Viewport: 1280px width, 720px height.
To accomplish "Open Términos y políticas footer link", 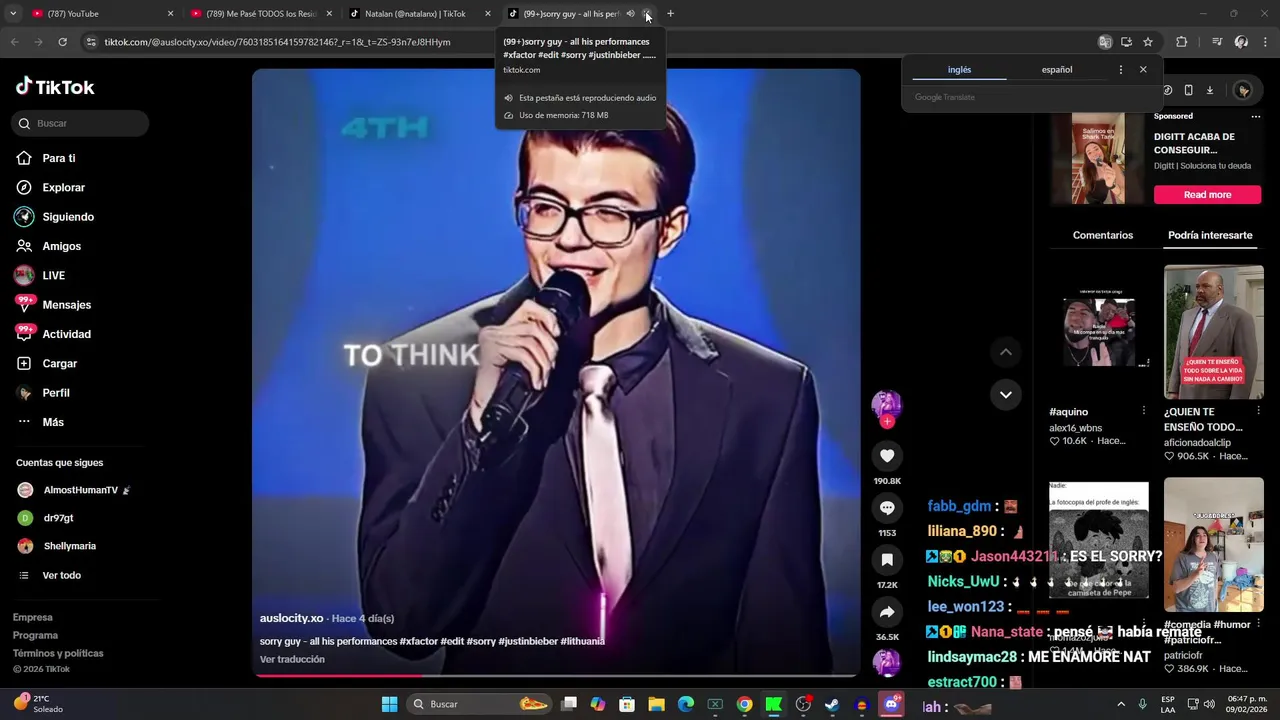I will coord(58,653).
